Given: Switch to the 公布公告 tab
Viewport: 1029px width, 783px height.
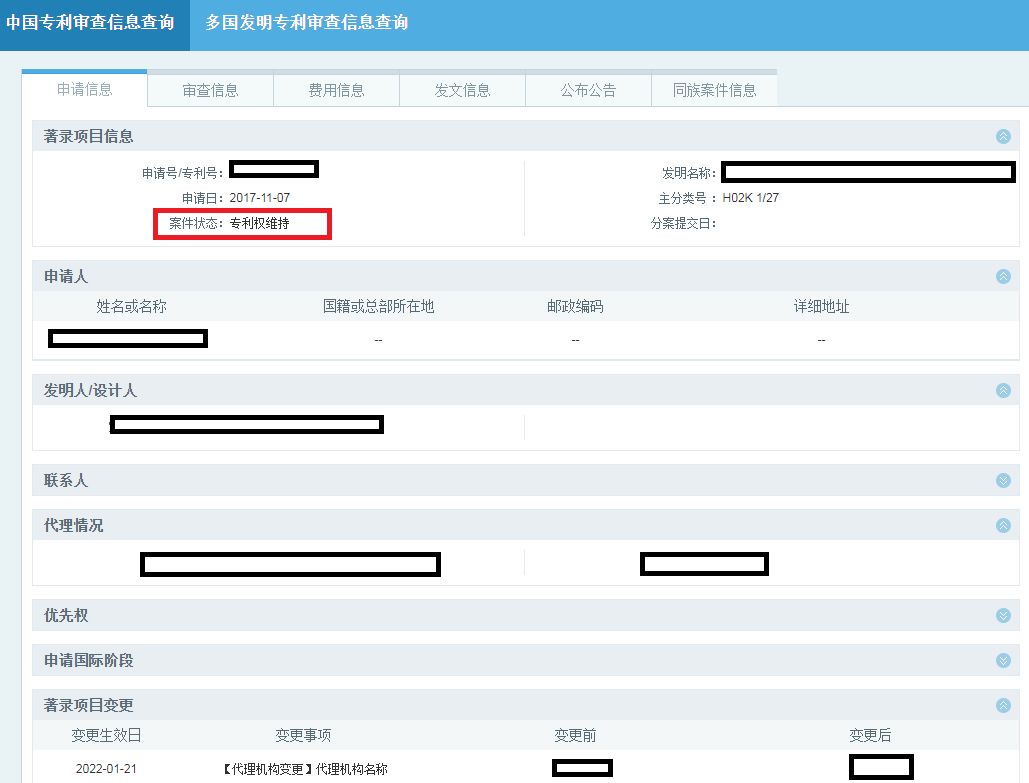Looking at the screenshot, I should pyautogui.click(x=588, y=89).
